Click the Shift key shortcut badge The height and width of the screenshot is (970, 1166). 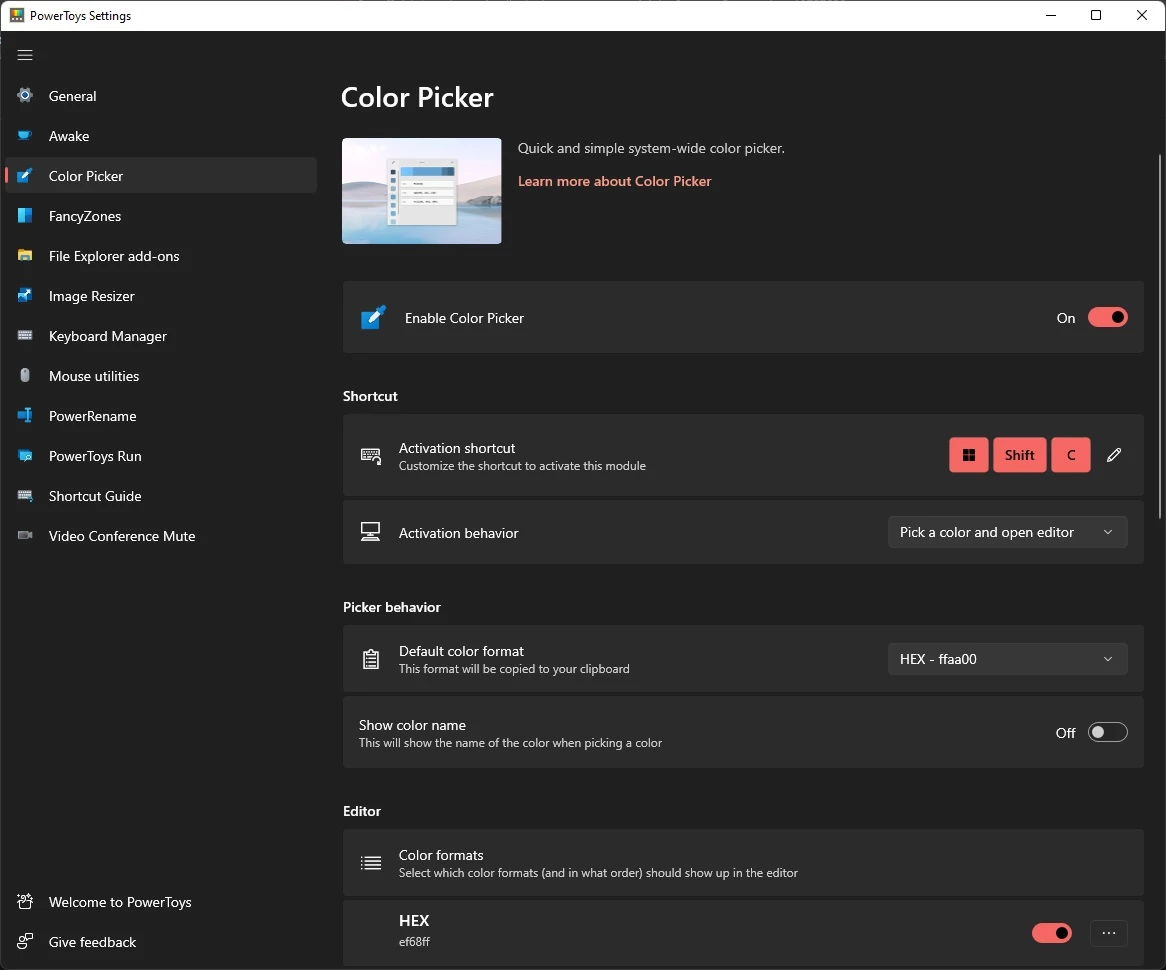1020,455
